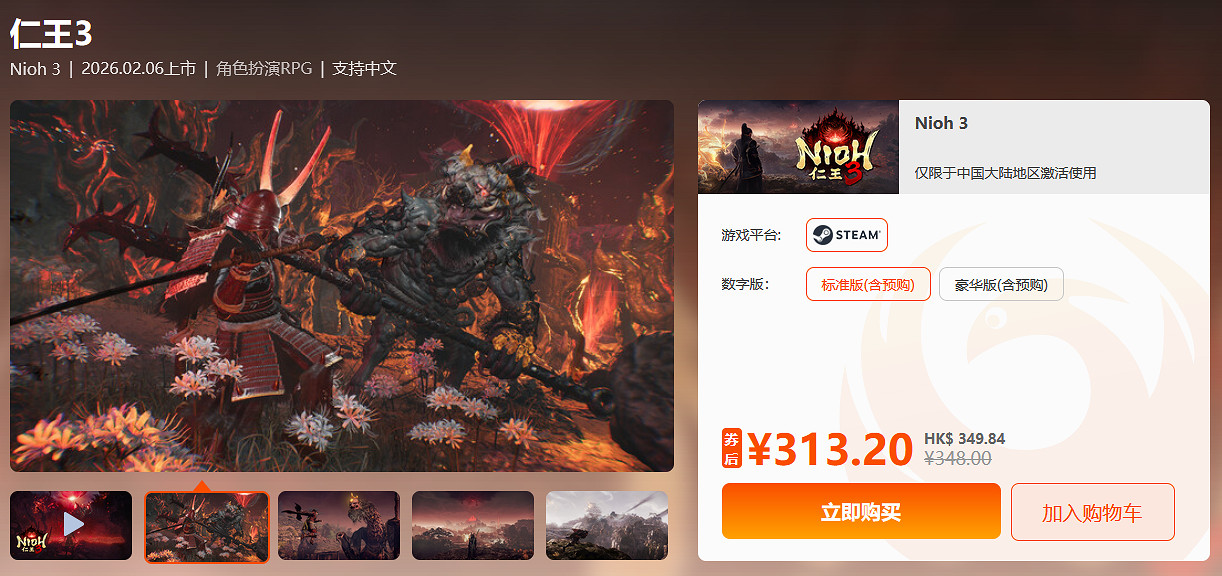
Task: Select the Steam platform logo button
Action: (847, 235)
